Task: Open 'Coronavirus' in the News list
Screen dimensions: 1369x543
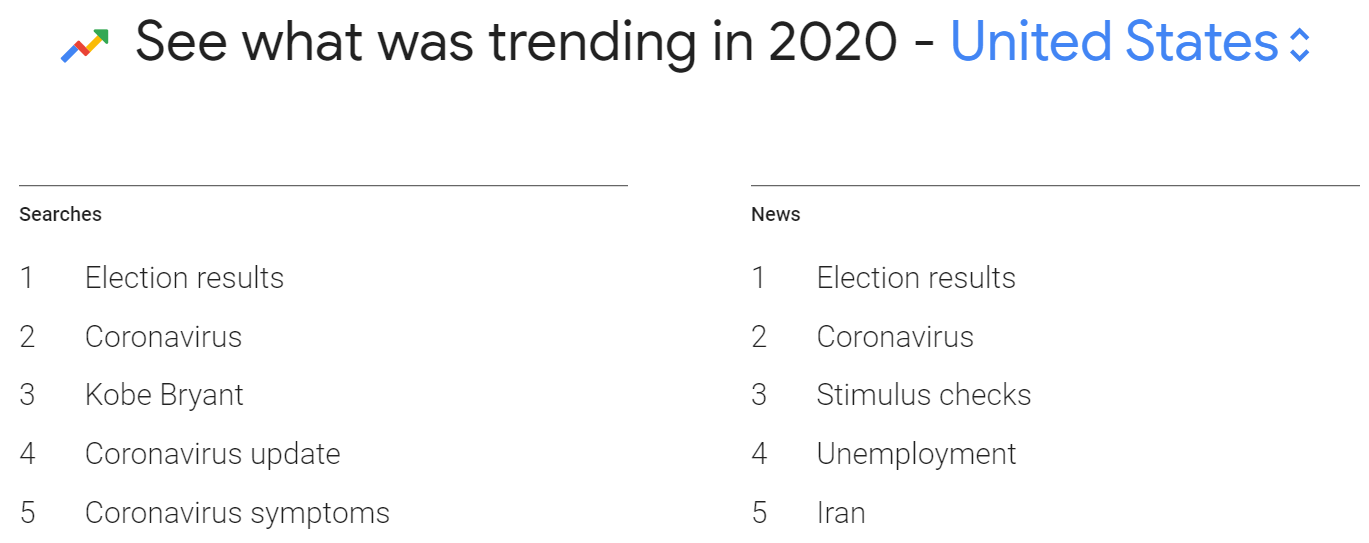Action: [894, 337]
